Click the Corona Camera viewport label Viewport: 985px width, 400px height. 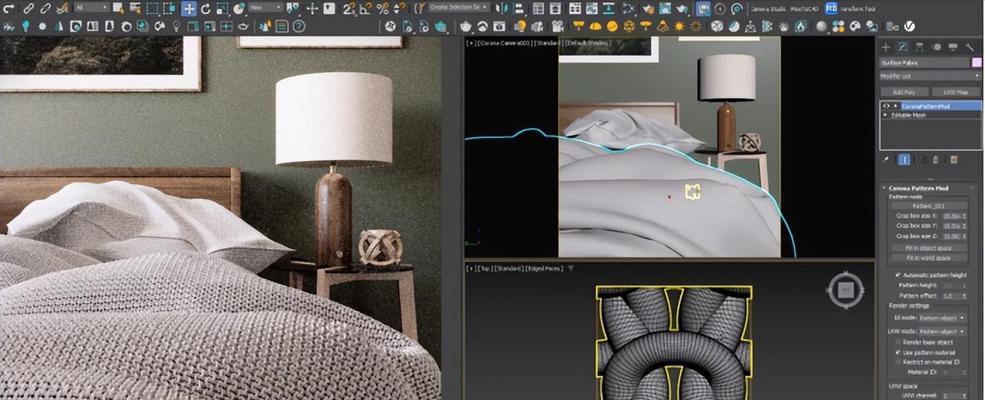[504, 43]
